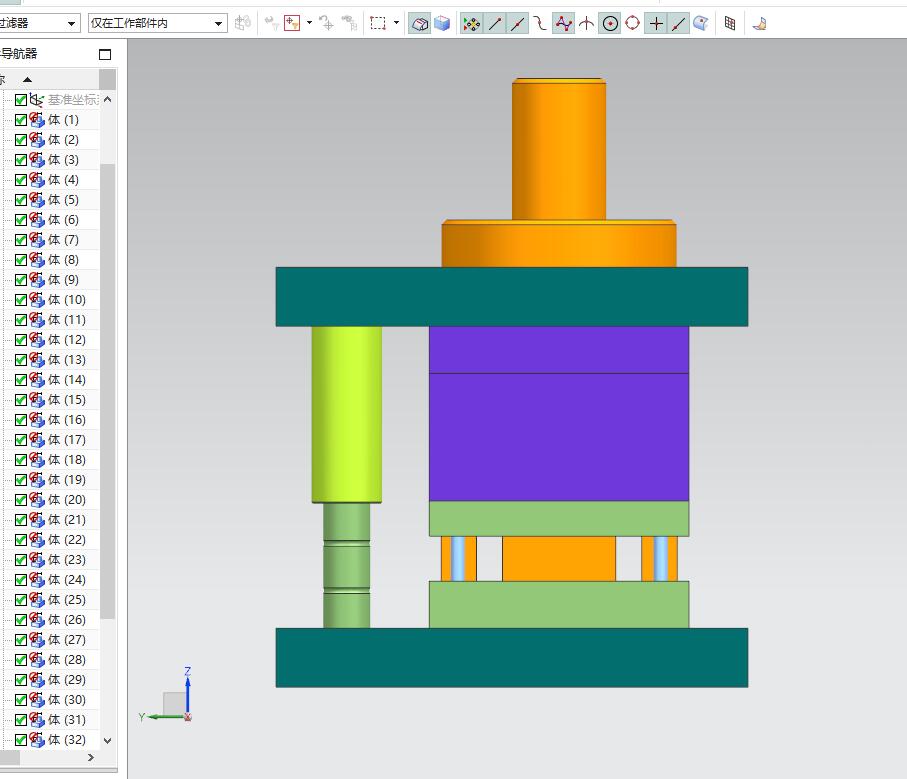Toggle Quadrant Point snap icon
907x779 pixels.
(x=632, y=23)
